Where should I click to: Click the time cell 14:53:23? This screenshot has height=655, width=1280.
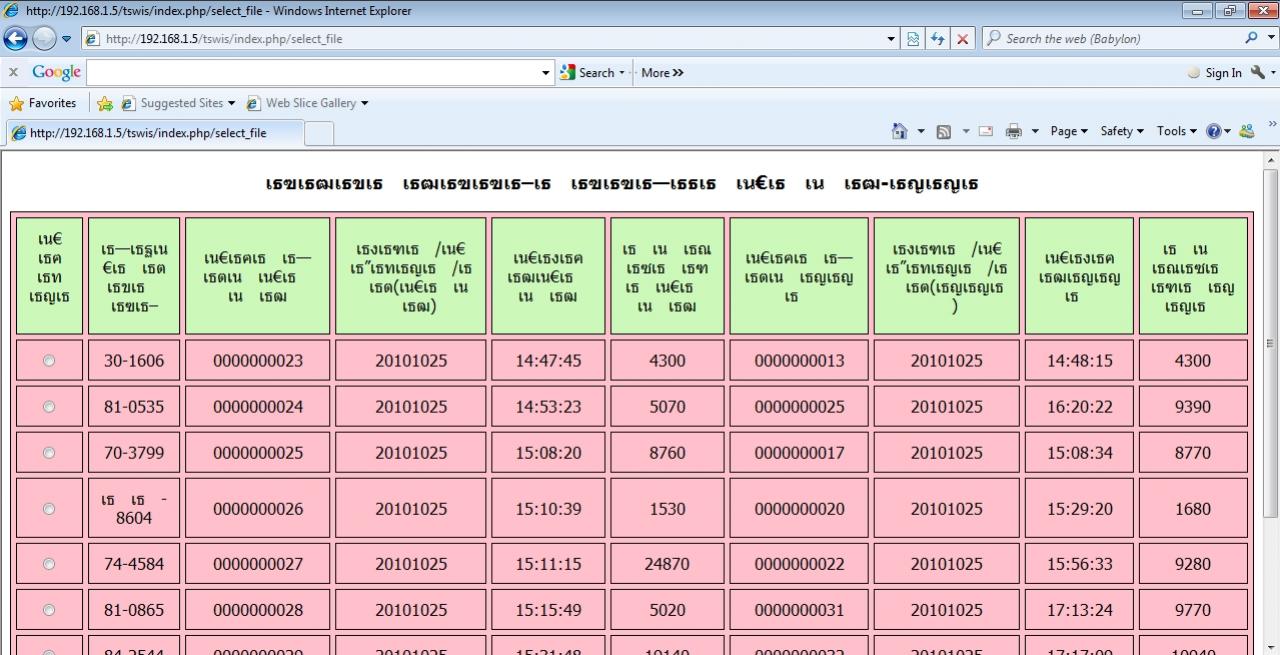[548, 407]
